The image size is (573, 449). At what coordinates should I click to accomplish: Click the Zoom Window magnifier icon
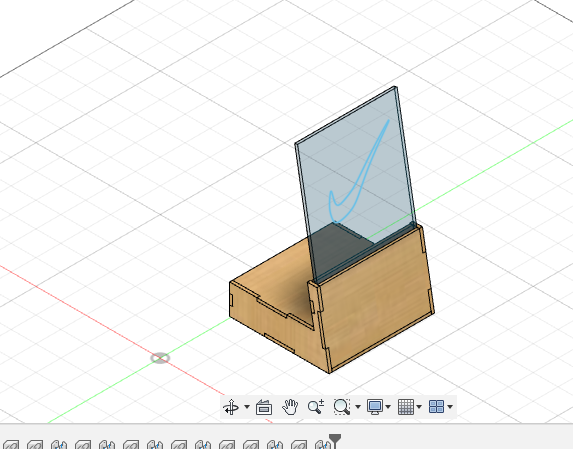pyautogui.click(x=342, y=407)
